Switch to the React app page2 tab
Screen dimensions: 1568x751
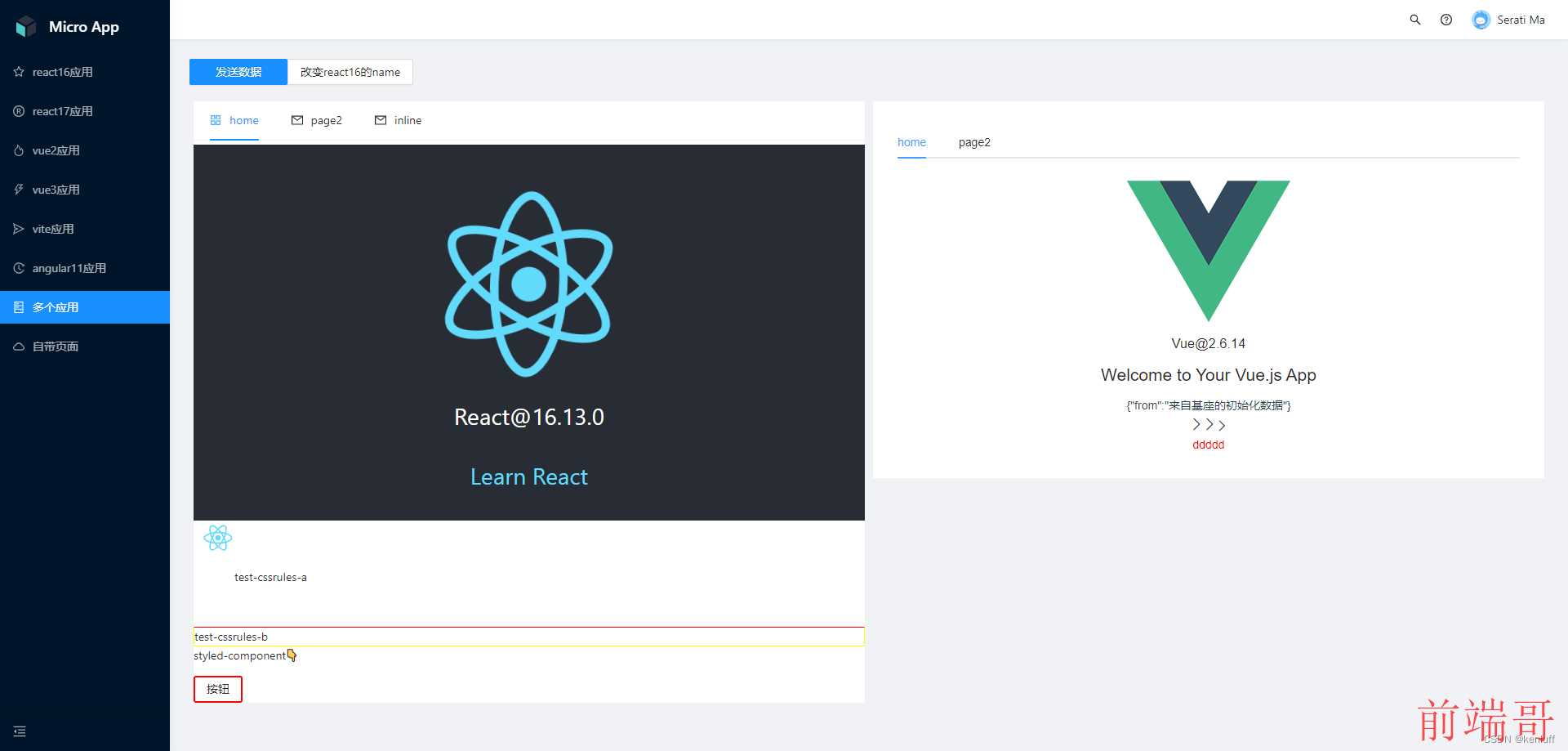point(317,120)
